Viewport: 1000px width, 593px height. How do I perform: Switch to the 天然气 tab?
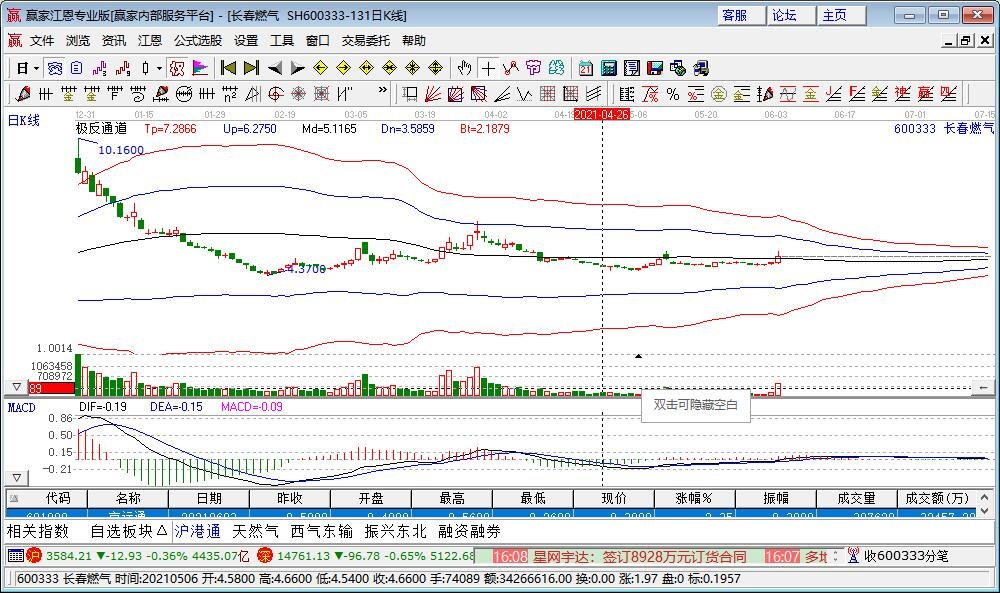[255, 531]
